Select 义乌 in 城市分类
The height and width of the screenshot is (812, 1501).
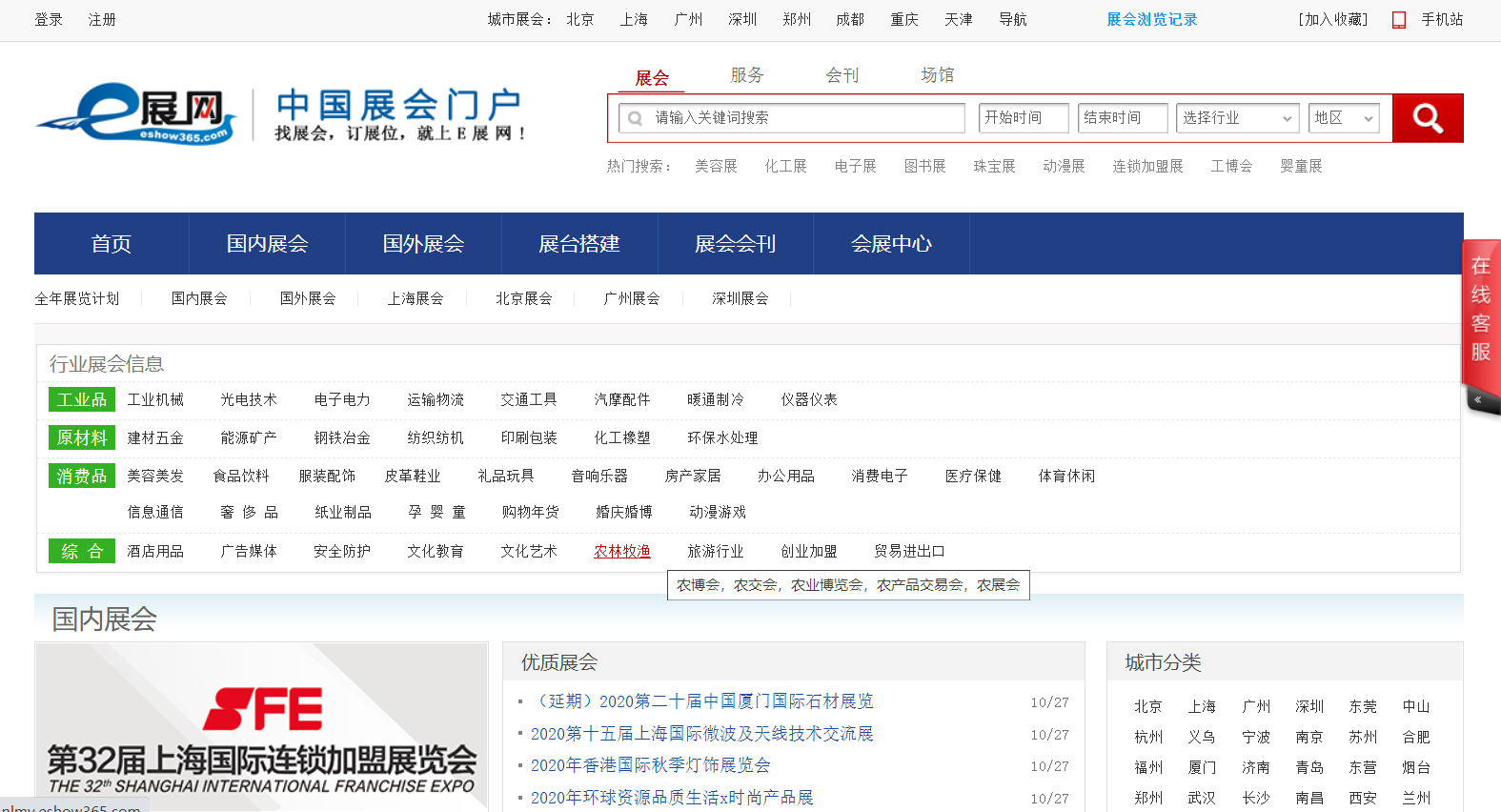coord(1202,738)
